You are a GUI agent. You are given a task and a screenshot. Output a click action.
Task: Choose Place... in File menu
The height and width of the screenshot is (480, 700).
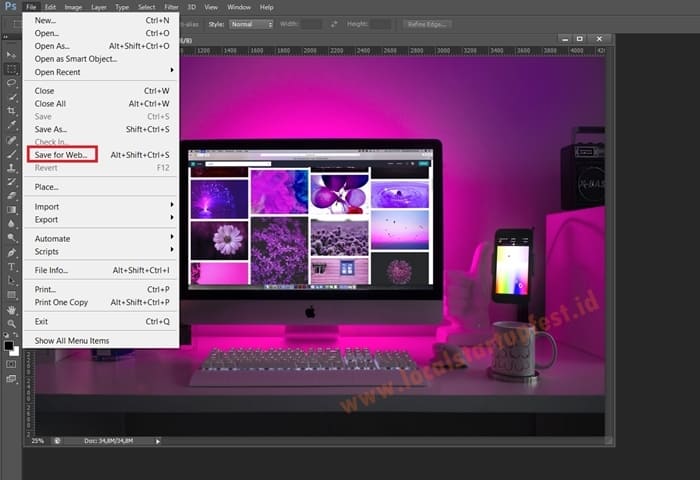pyautogui.click(x=101, y=187)
